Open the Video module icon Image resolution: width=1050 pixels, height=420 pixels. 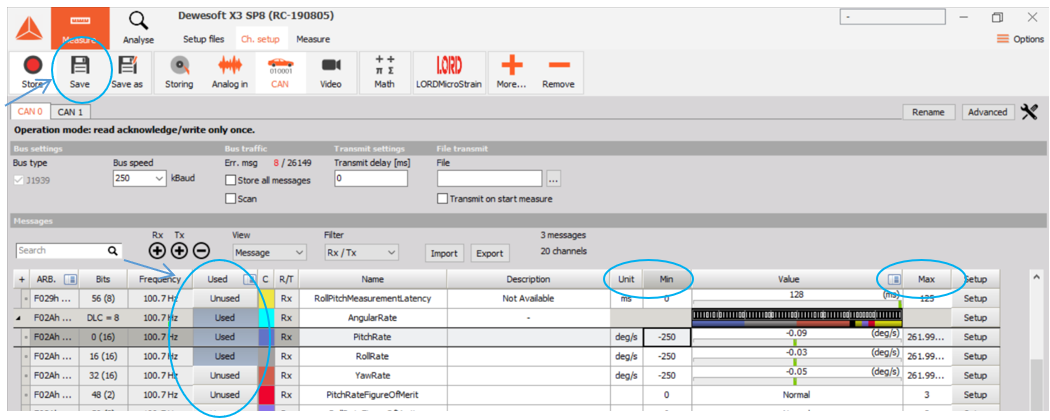click(331, 65)
